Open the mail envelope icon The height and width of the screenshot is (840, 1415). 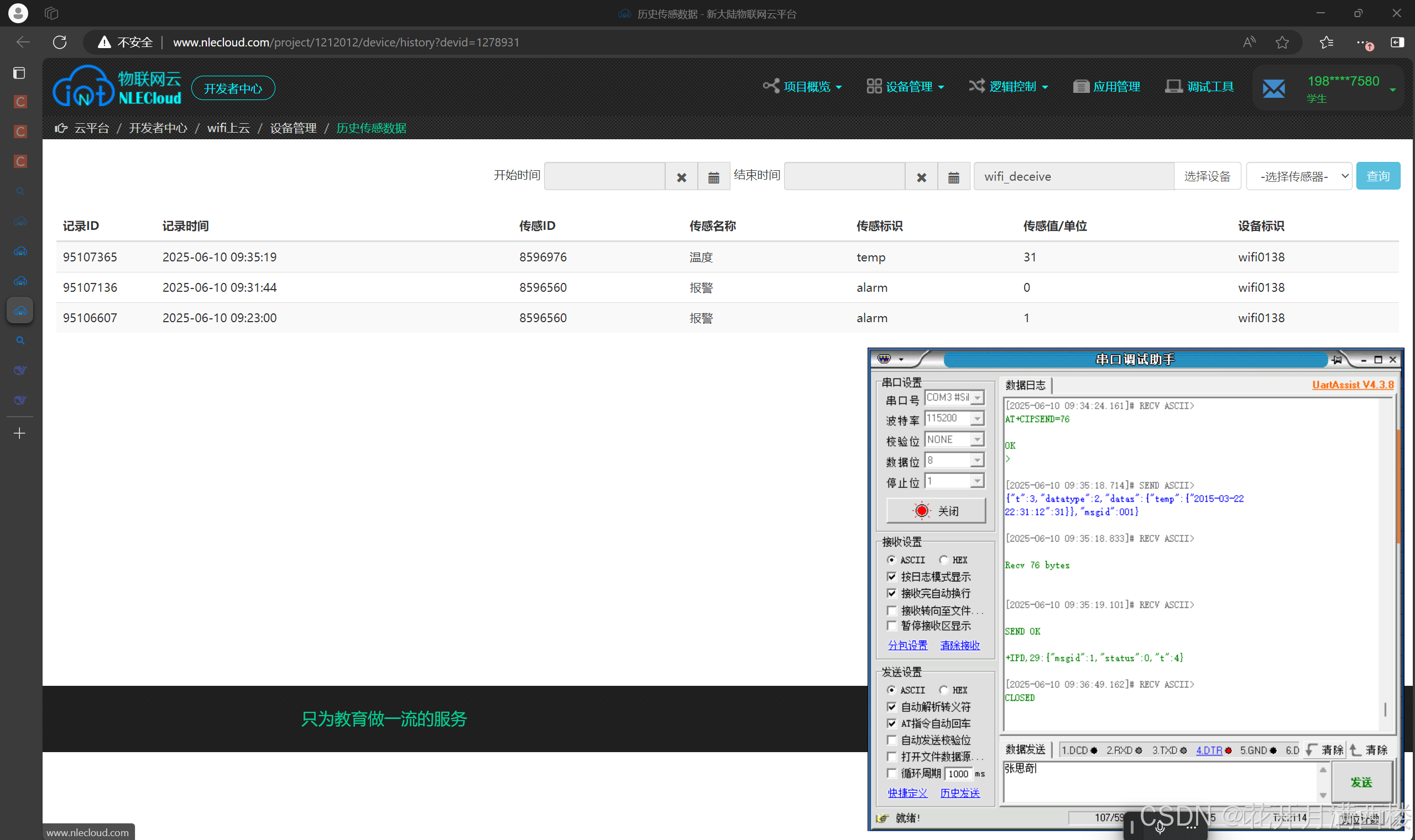point(1273,88)
